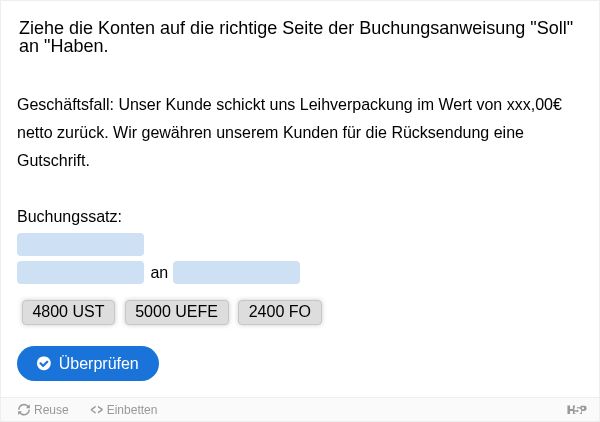This screenshot has height=422, width=600.
Task: Click the drop zone left of "an"
Action: (x=80, y=272)
